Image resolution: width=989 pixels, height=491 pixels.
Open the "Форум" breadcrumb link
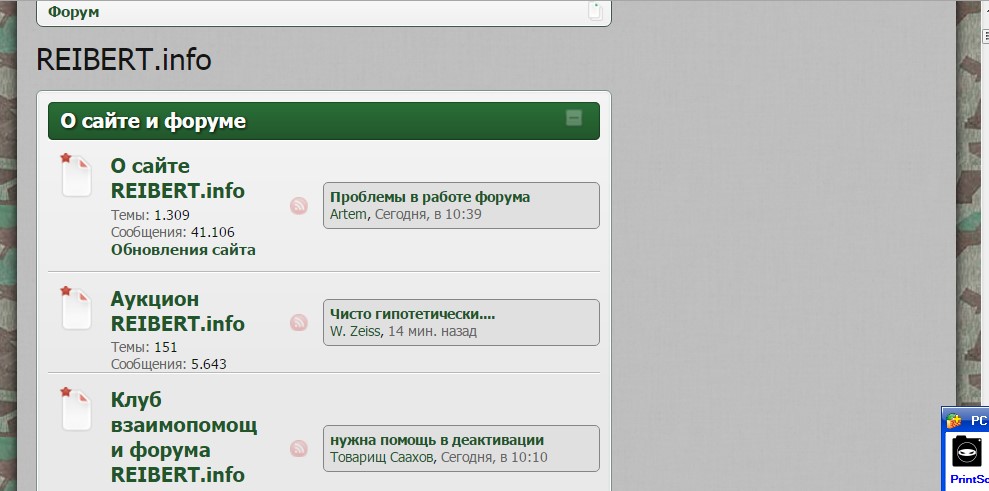coord(74,12)
